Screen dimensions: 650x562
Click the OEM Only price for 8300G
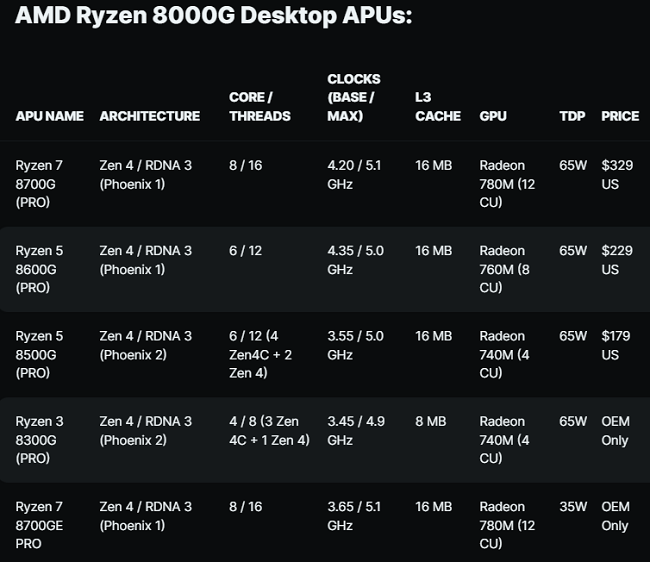tap(615, 431)
